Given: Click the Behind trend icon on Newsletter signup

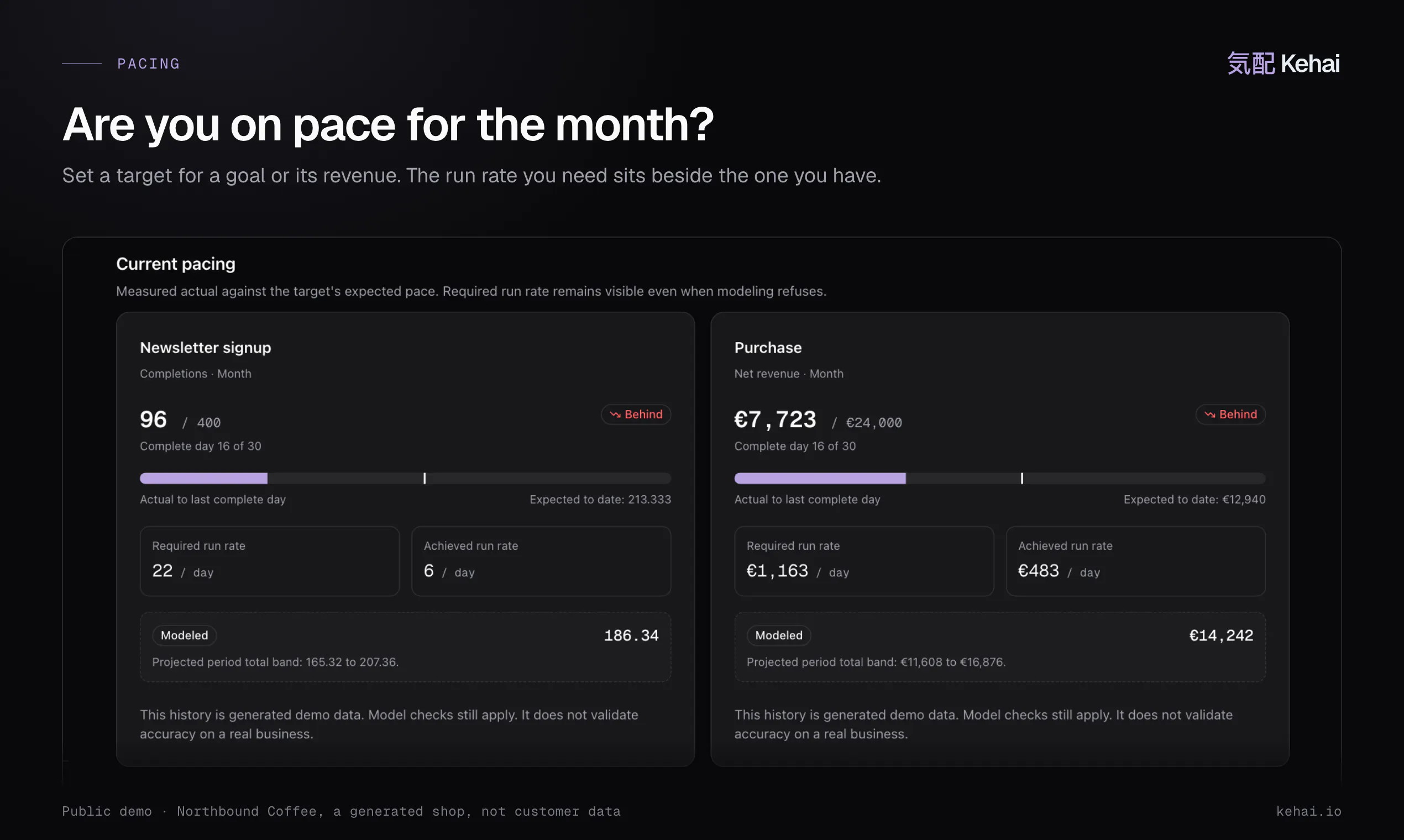Looking at the screenshot, I should (615, 414).
